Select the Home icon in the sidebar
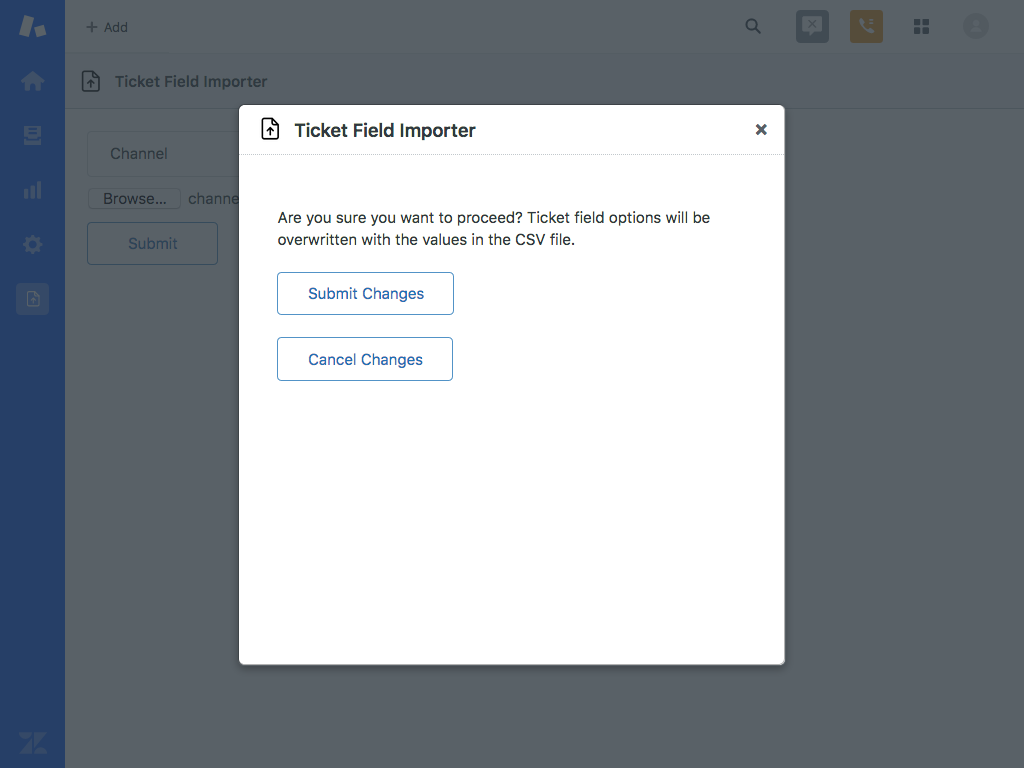Image resolution: width=1024 pixels, height=768 pixels. point(32,81)
